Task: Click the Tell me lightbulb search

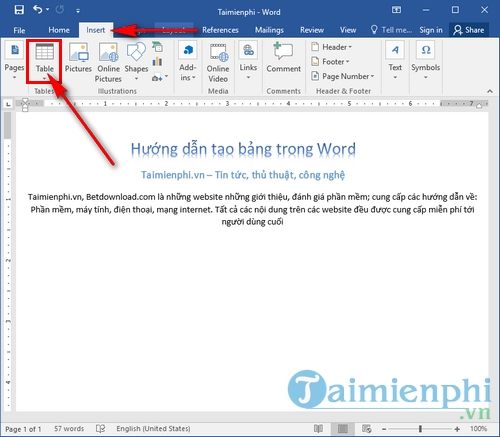Action: pyautogui.click(x=391, y=30)
